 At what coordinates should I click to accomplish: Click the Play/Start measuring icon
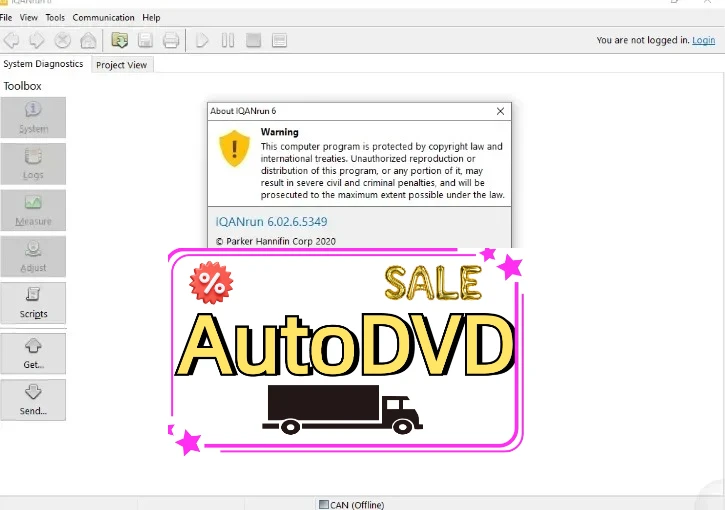[202, 40]
